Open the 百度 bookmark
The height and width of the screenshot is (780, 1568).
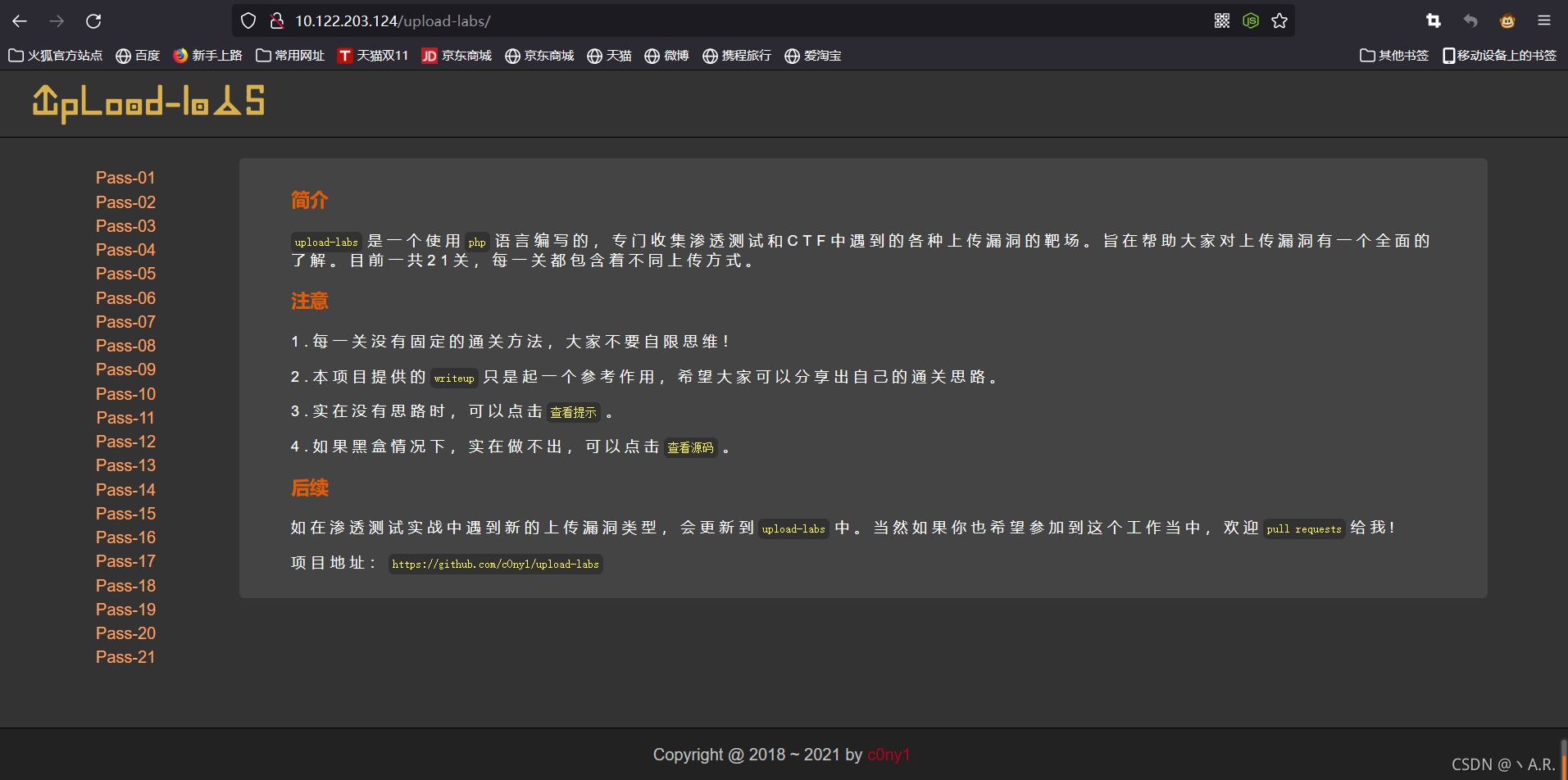click(138, 56)
